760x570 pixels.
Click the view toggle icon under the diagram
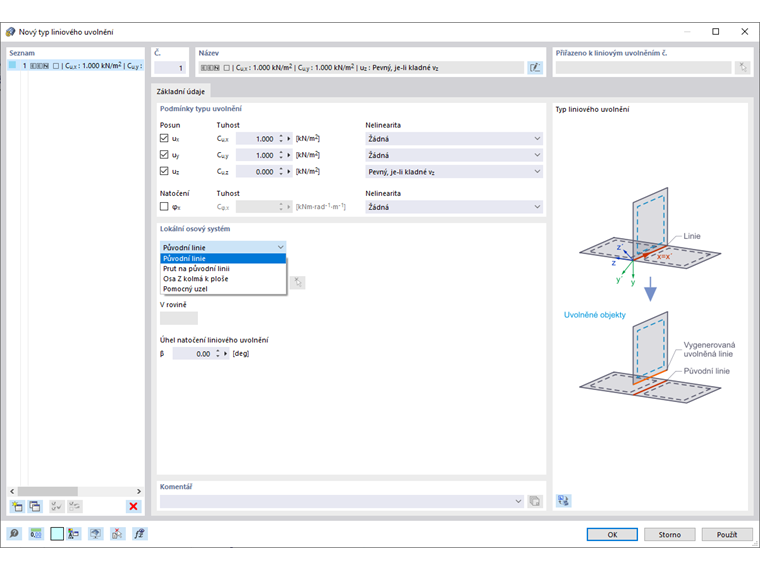point(563,500)
